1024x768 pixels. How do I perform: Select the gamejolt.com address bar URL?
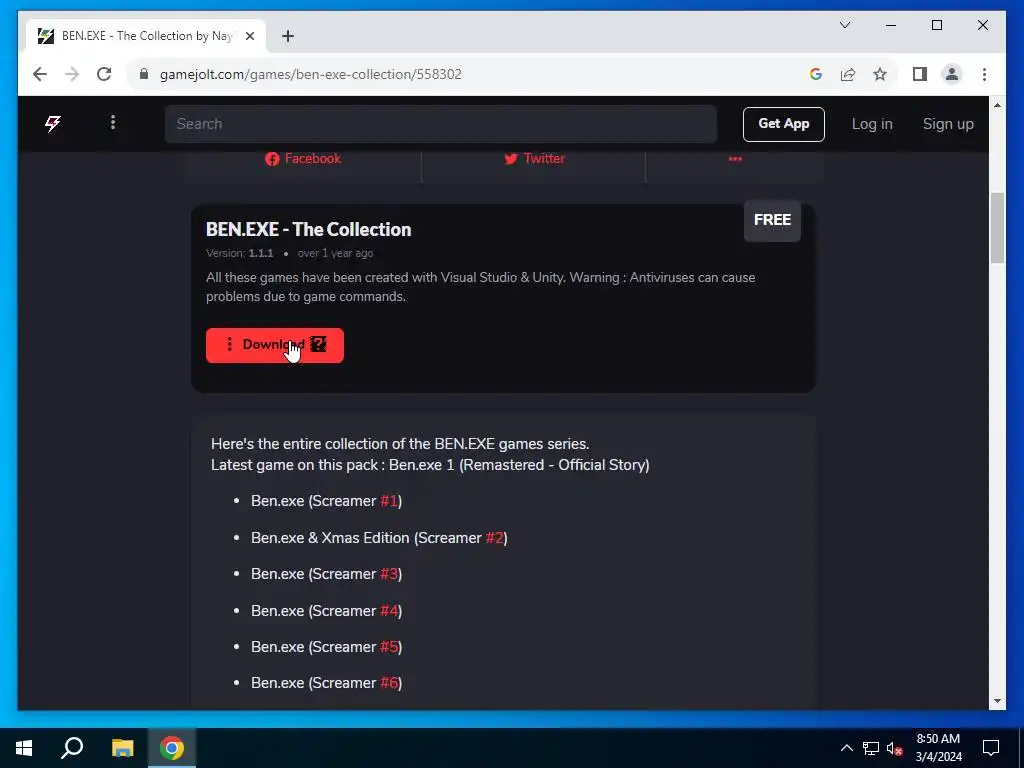(311, 74)
